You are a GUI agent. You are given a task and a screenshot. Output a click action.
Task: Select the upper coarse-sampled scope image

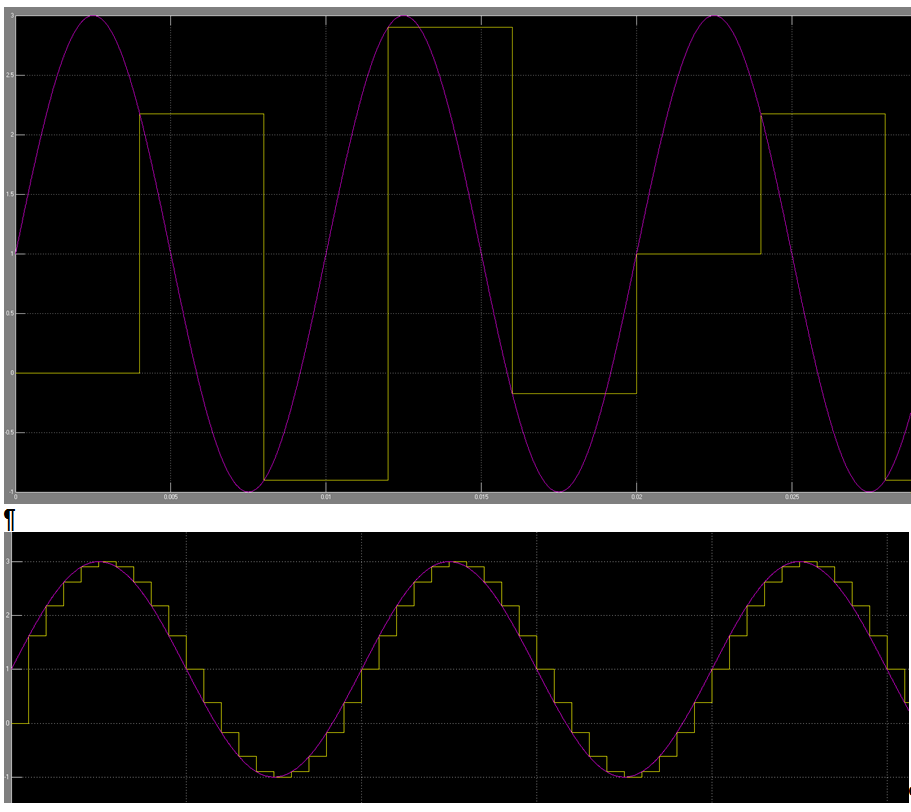[x=457, y=256]
